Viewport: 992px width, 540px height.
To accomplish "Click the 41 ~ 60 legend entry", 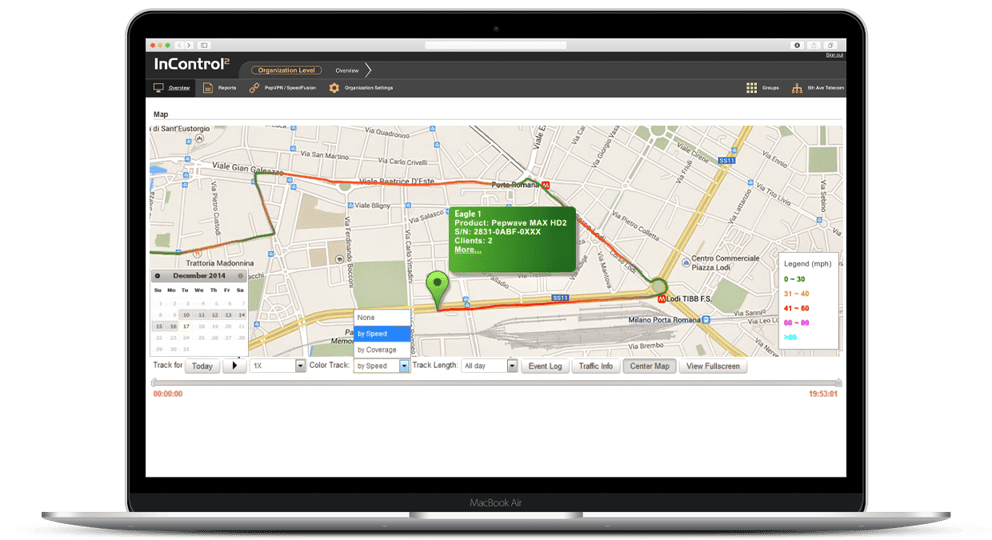I will 796,308.
